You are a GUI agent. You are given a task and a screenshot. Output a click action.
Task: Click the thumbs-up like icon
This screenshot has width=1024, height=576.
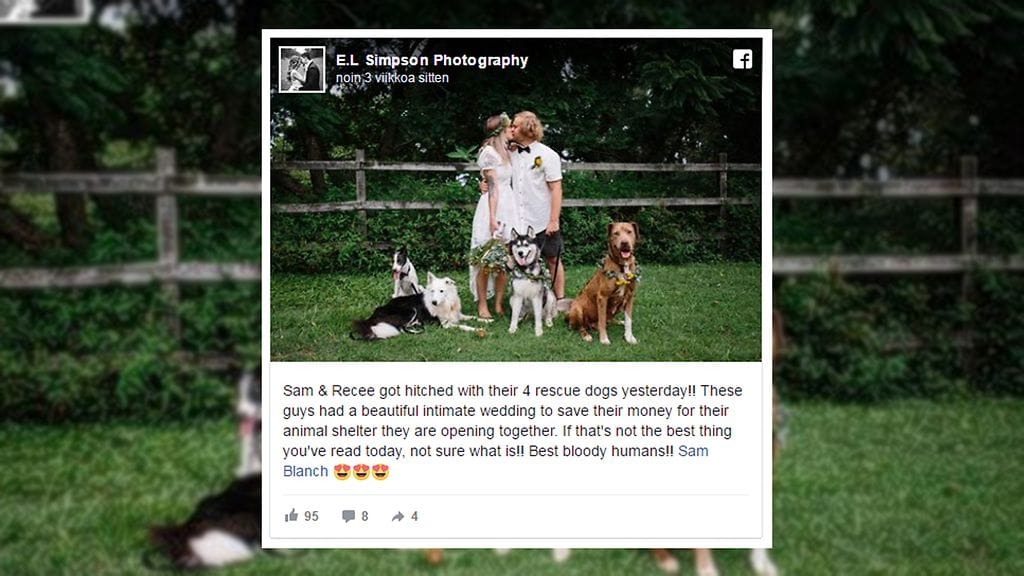(x=291, y=516)
